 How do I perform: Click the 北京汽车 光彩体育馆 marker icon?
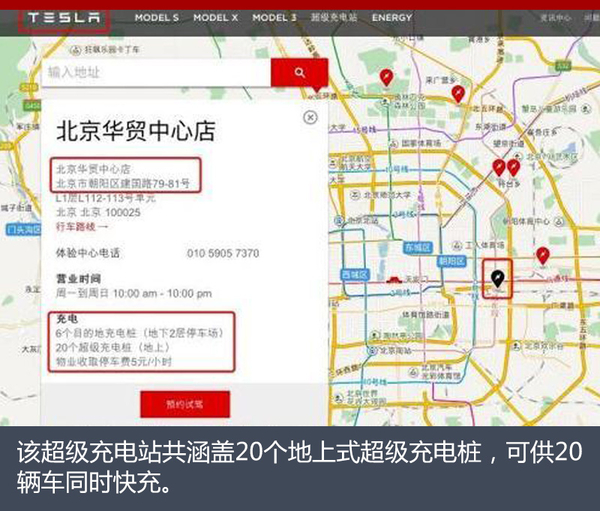pos(414,371)
